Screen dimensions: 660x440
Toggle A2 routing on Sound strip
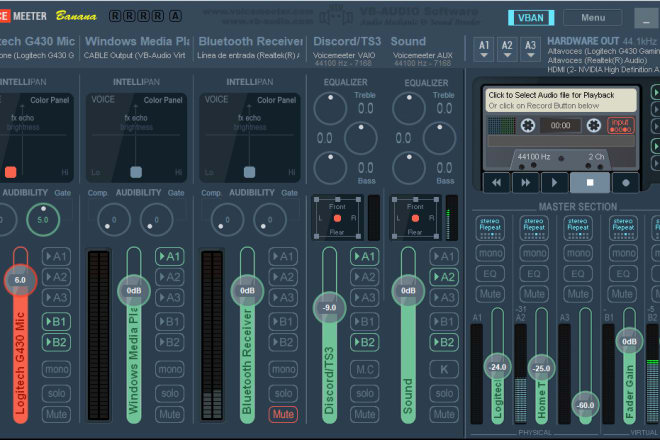click(x=444, y=277)
